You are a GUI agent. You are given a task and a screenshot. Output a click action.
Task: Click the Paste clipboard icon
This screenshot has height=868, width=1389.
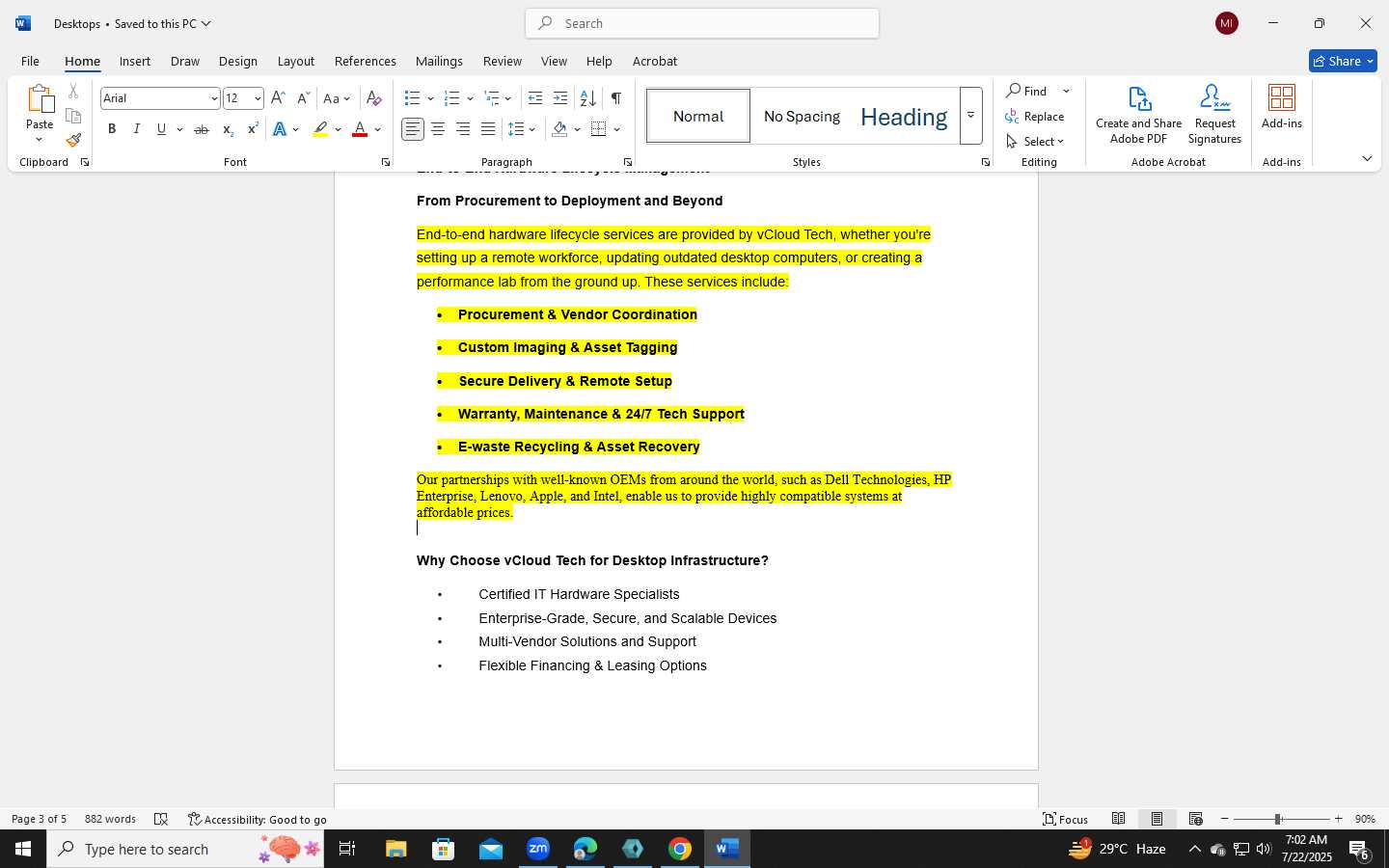pos(40,100)
